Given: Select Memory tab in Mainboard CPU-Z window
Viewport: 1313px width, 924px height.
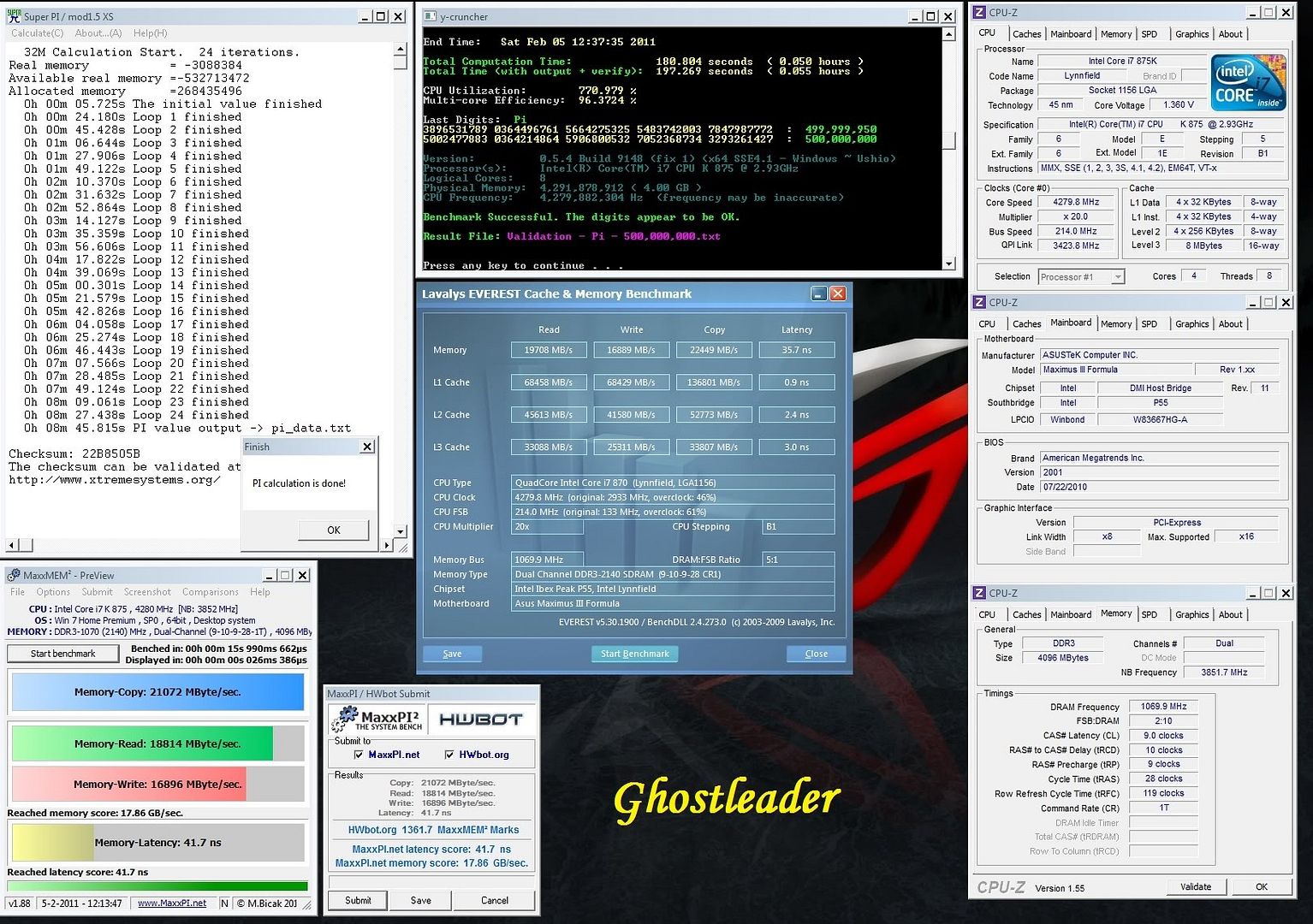Looking at the screenshot, I should coord(1116,324).
